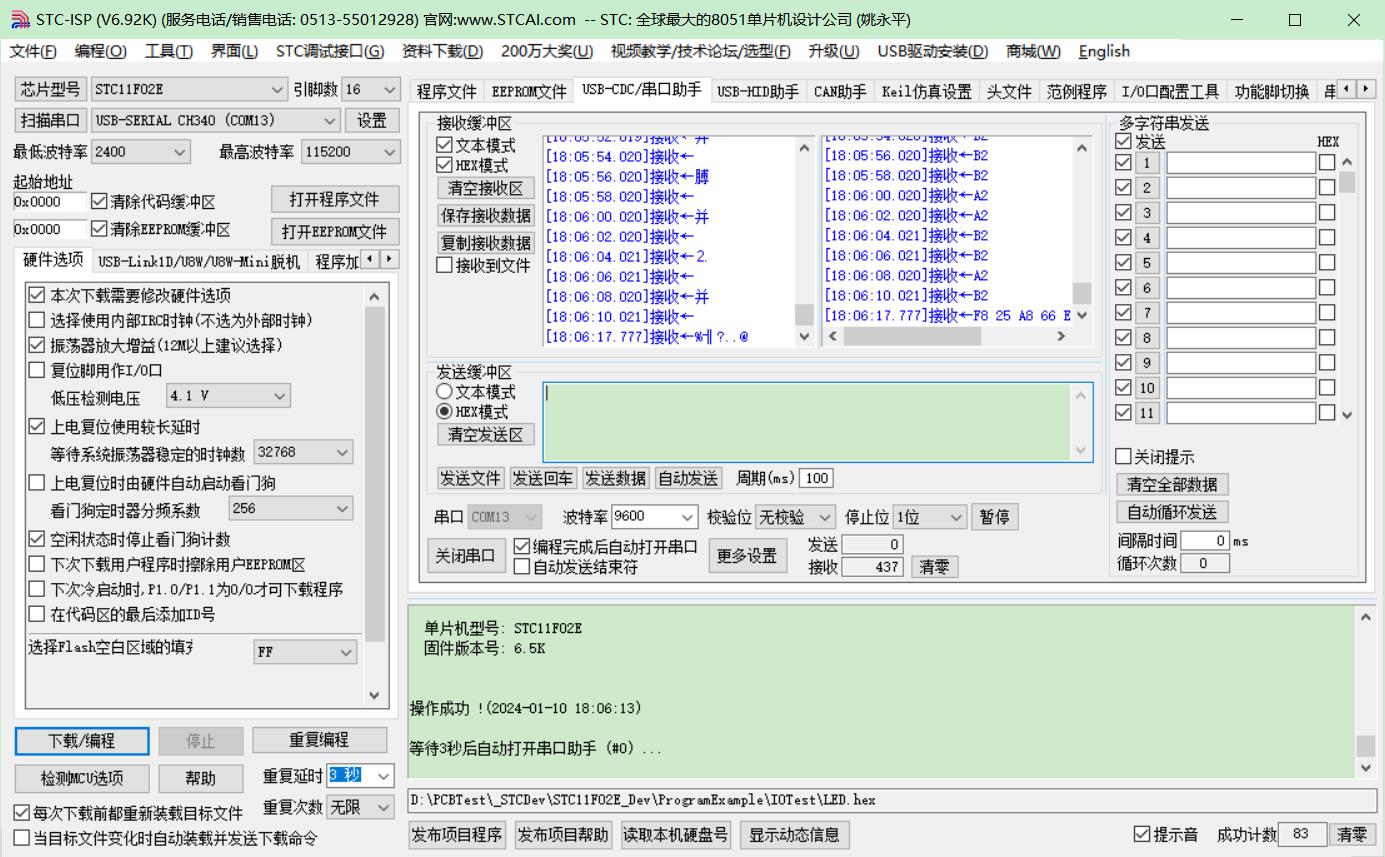Viewport: 1385px width, 857px height.
Task: Click hardware options tab strip left arrow
Action: pyautogui.click(x=371, y=259)
